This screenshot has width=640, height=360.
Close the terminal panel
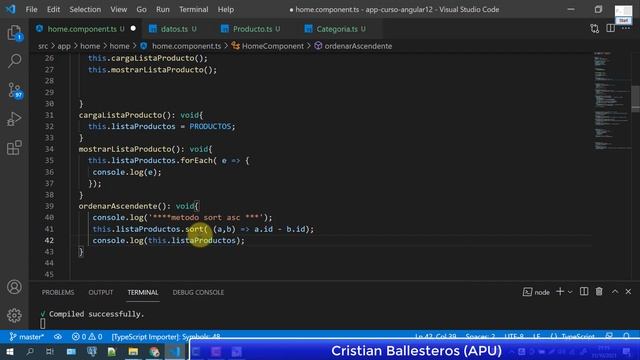(x=628, y=291)
